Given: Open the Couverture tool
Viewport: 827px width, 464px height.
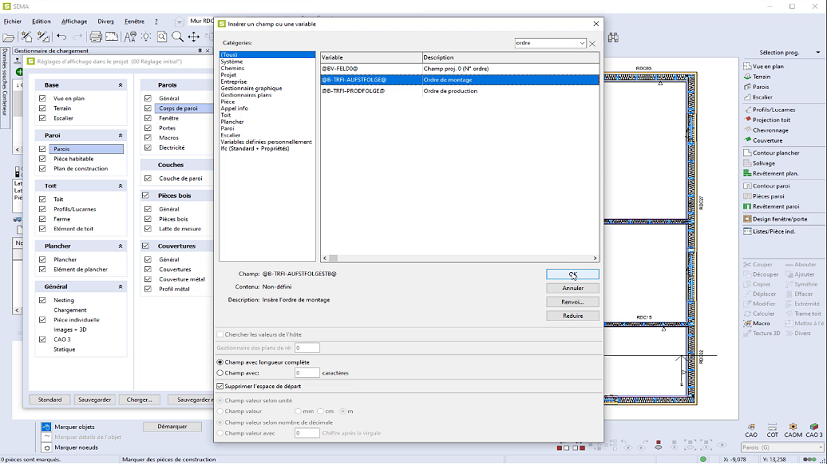Looking at the screenshot, I should coord(746,140).
